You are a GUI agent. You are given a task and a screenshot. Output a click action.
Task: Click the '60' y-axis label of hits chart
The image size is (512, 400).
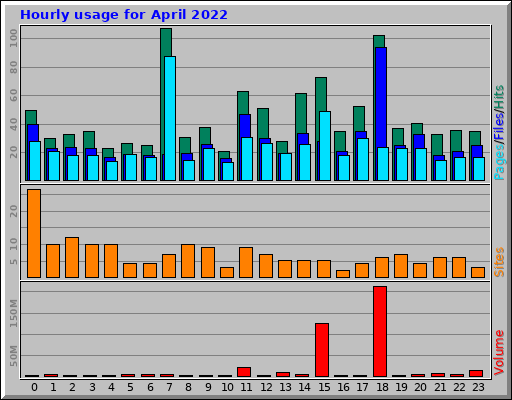[x=13, y=96]
